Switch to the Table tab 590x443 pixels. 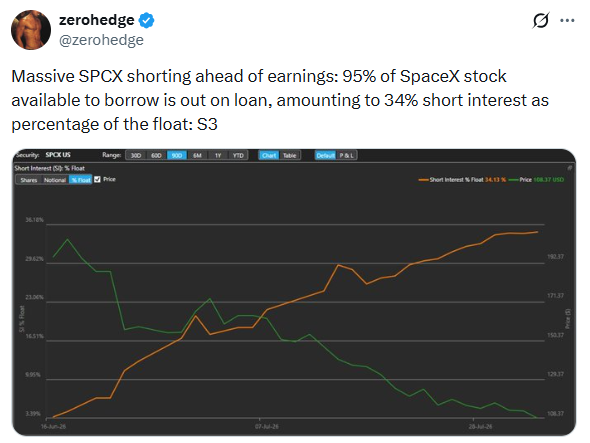289,155
